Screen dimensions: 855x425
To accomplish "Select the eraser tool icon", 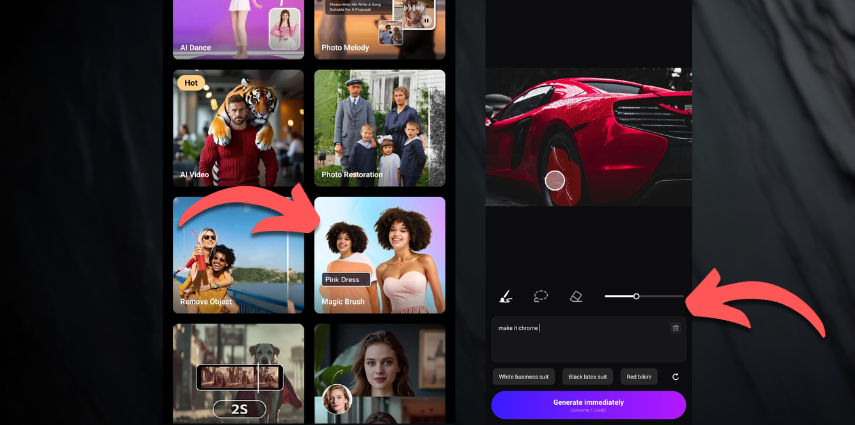I will pos(576,296).
